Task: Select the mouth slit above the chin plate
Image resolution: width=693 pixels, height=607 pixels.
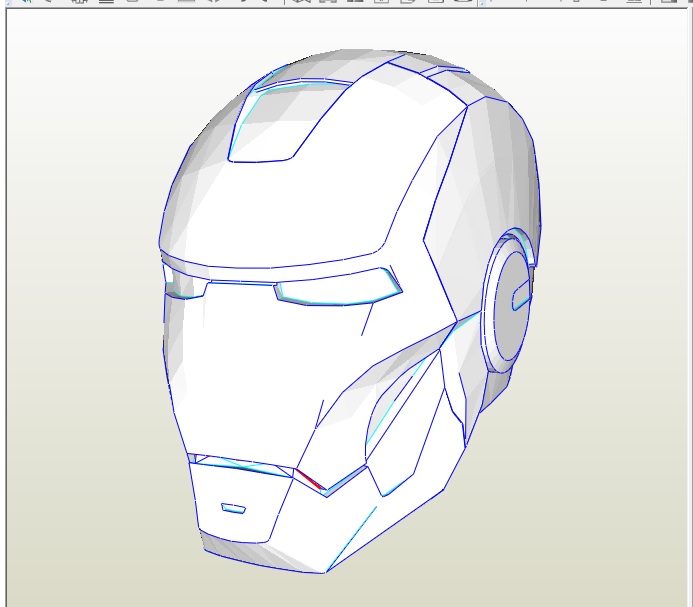Action: pyautogui.click(x=240, y=464)
